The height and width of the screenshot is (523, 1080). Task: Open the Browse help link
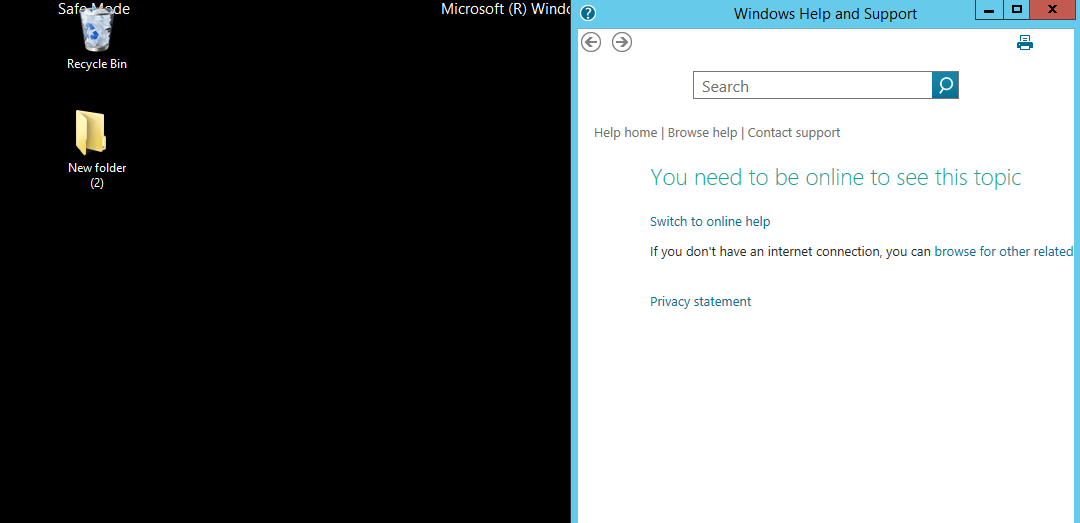703,132
